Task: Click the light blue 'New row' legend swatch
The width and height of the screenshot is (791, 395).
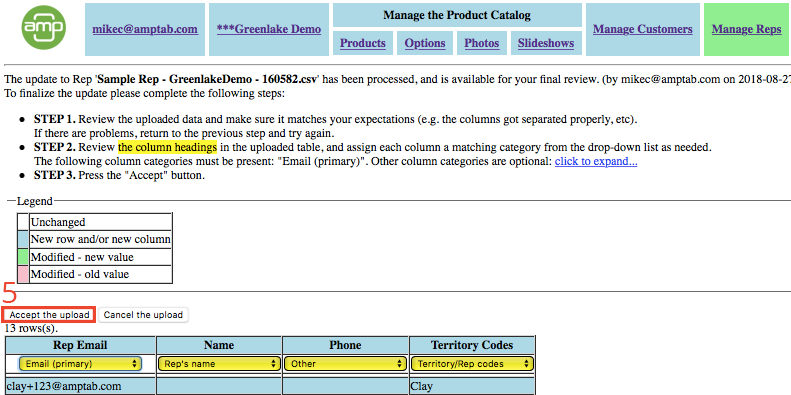Action: [x=23, y=239]
